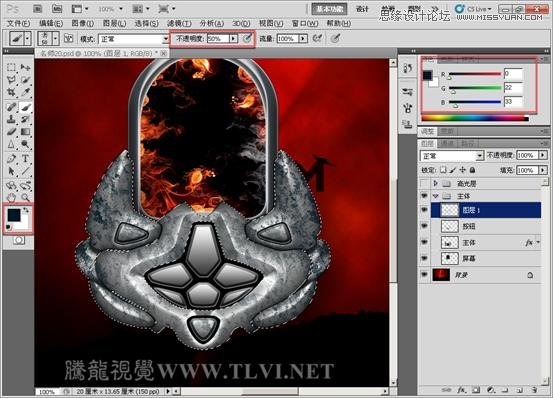
Task: Select the Clone Stamp tool
Action: pyautogui.click(x=11, y=119)
